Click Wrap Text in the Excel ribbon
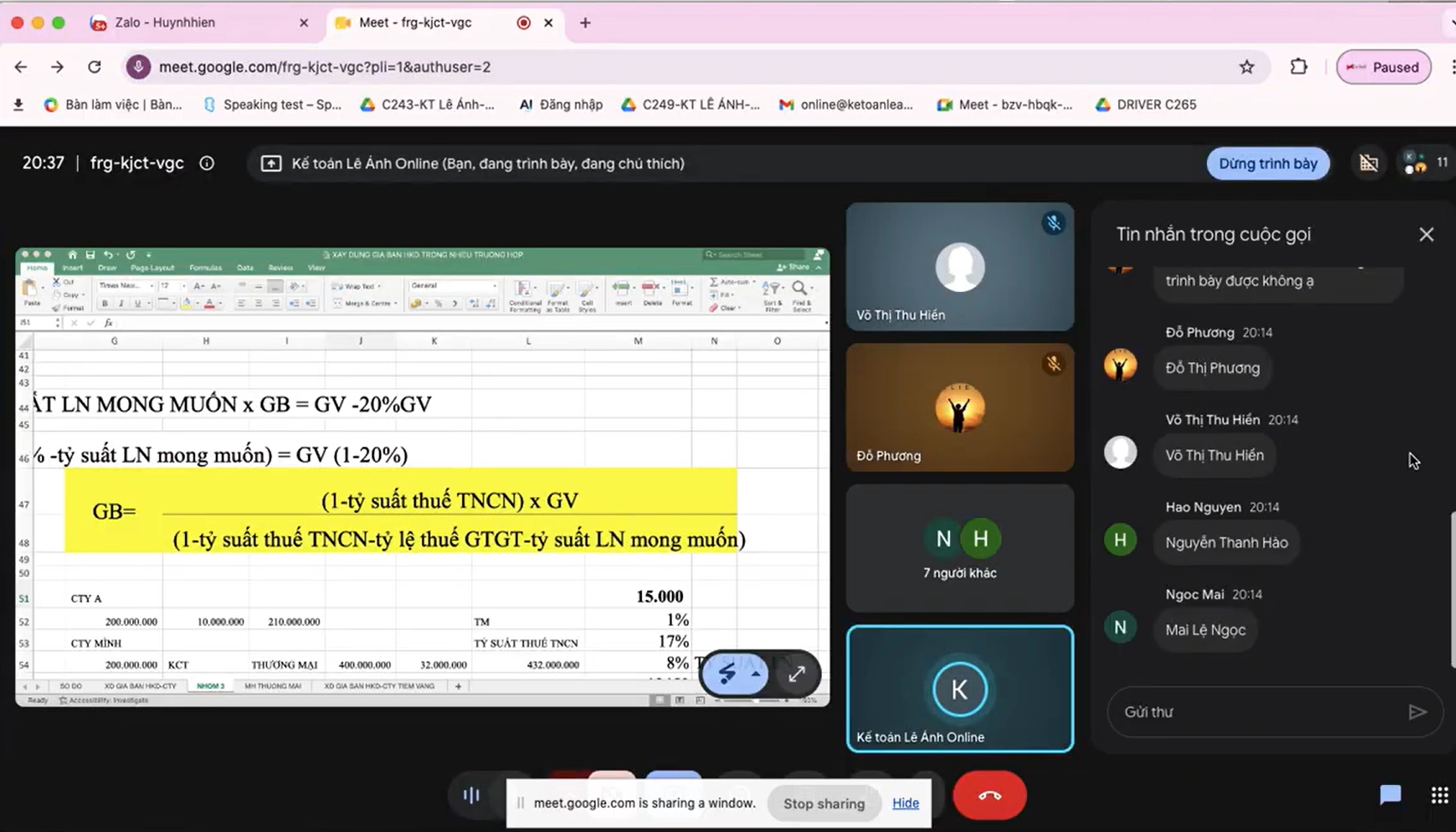This screenshot has height=832, width=1456. [354, 286]
